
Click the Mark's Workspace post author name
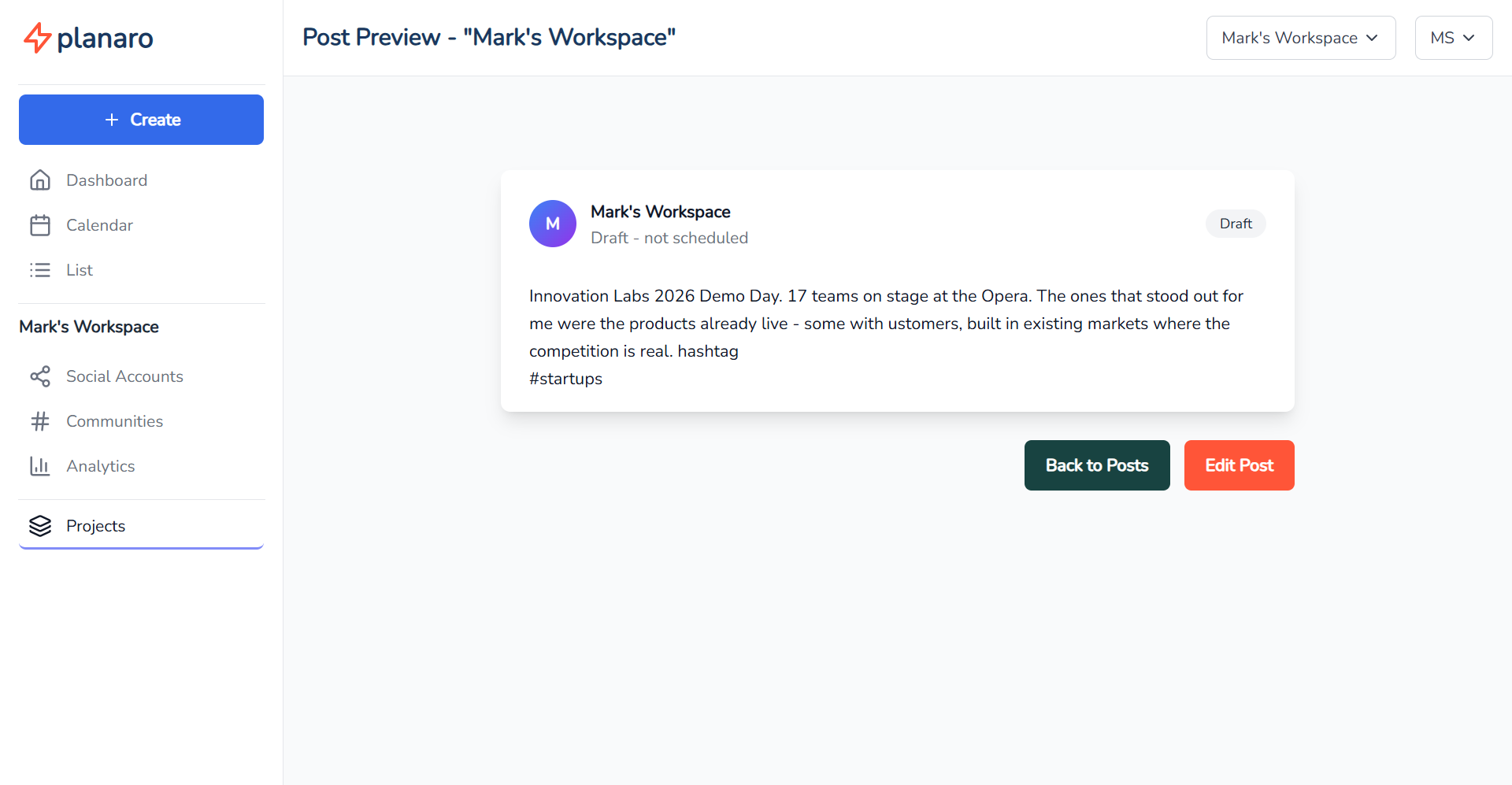[661, 212]
